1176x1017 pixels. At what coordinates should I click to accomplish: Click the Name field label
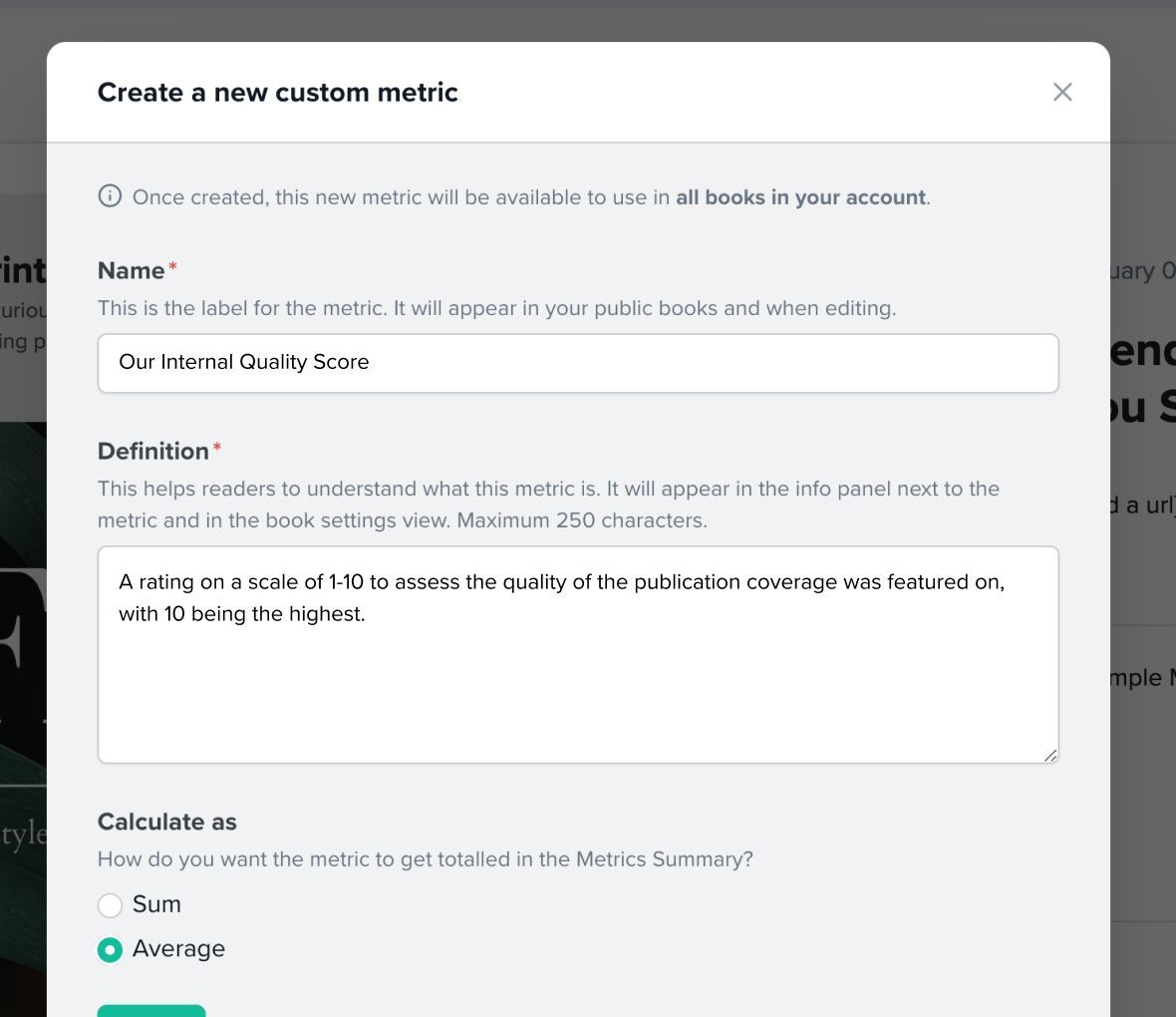click(132, 270)
